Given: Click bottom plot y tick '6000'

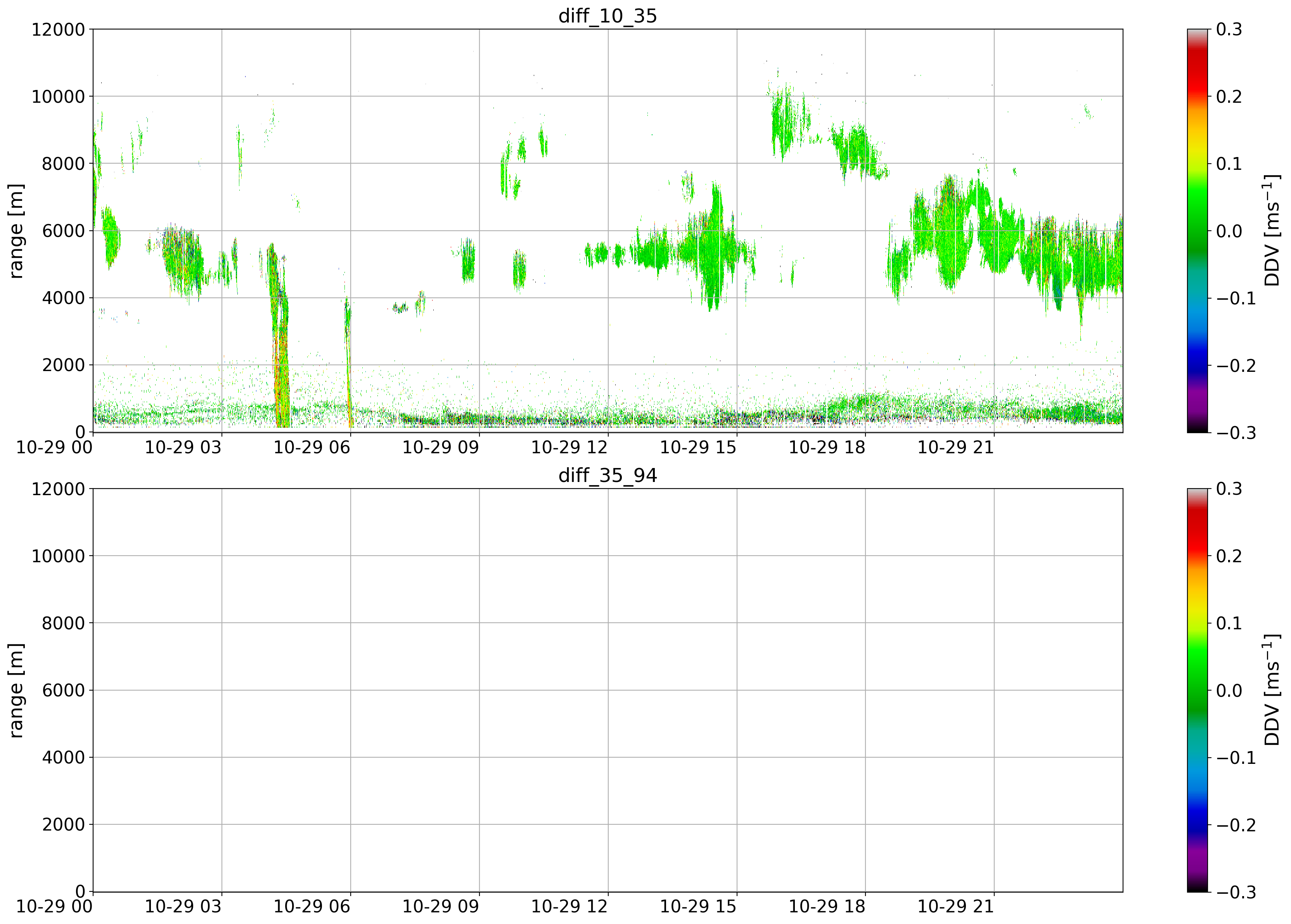Looking at the screenshot, I should click(63, 691).
